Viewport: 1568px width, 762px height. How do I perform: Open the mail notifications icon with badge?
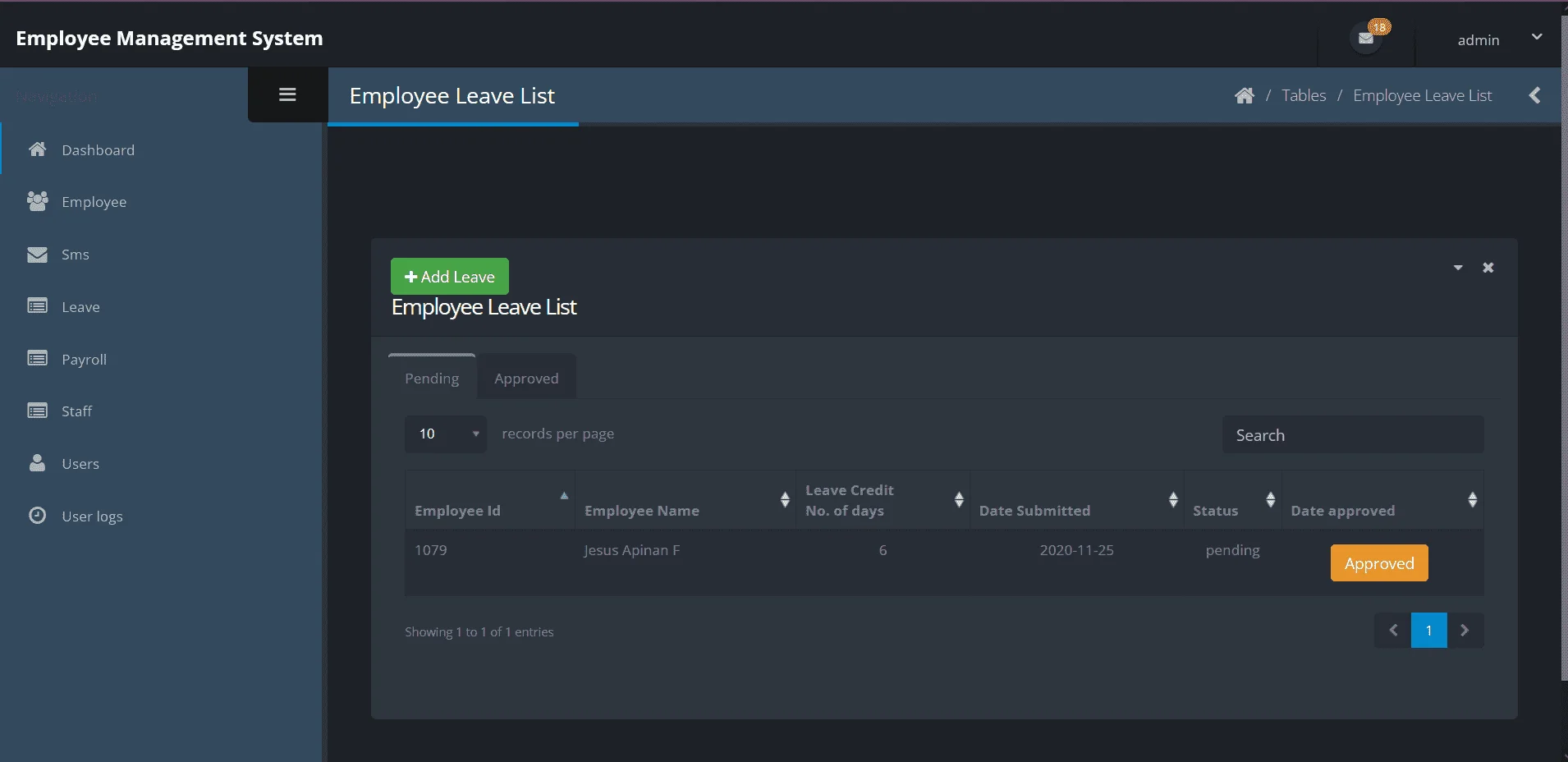1367,38
